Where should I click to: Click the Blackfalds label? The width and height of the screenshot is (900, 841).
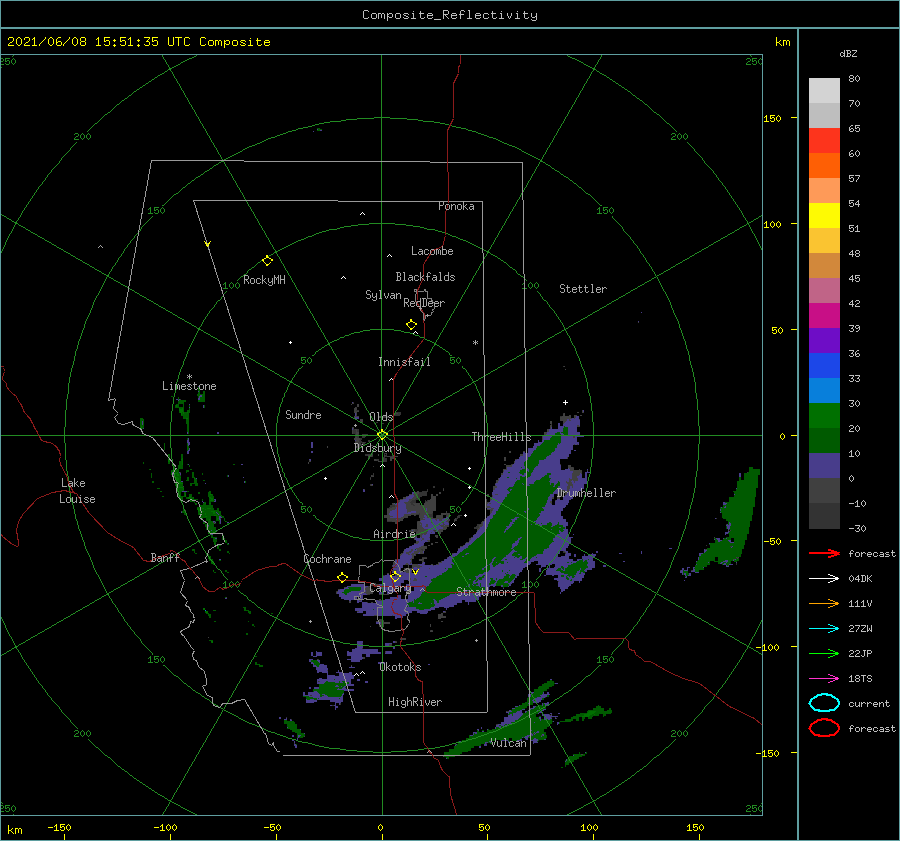click(425, 277)
